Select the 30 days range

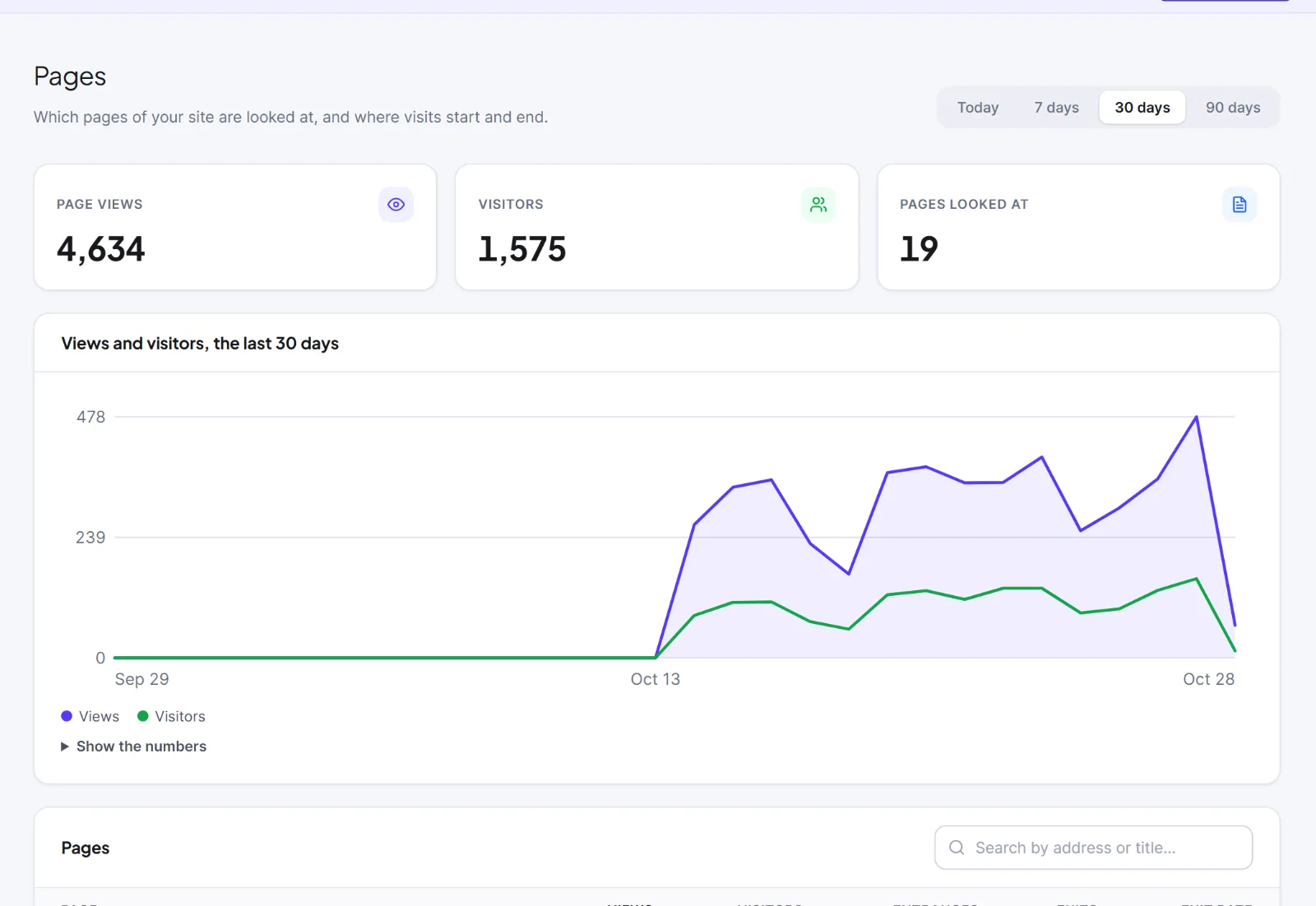pos(1142,108)
